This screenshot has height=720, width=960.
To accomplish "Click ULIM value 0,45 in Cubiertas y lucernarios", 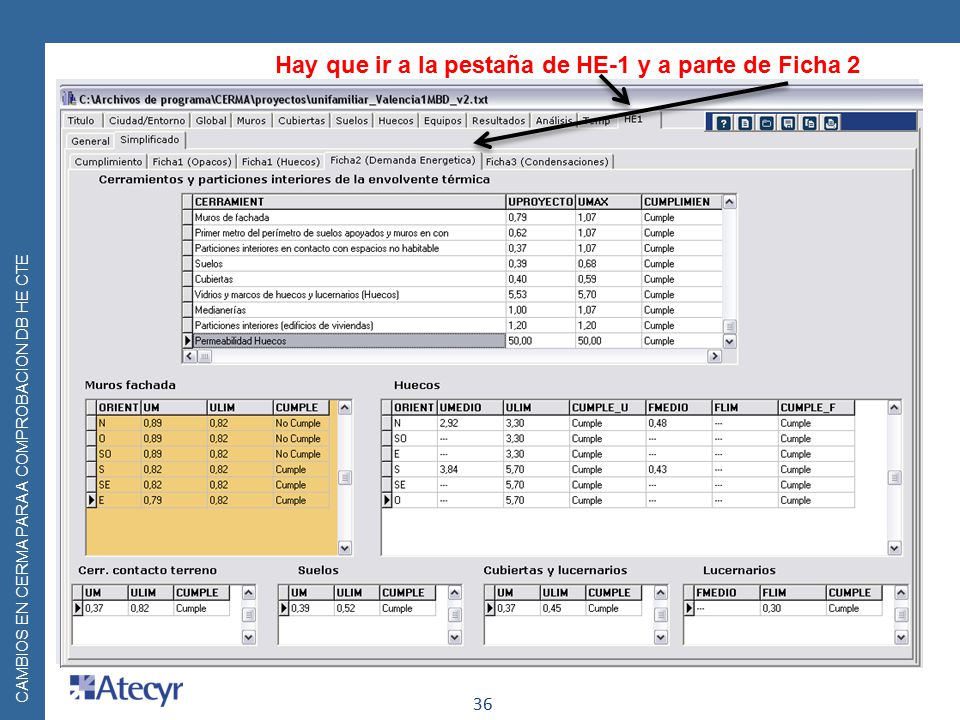I will coord(552,609).
